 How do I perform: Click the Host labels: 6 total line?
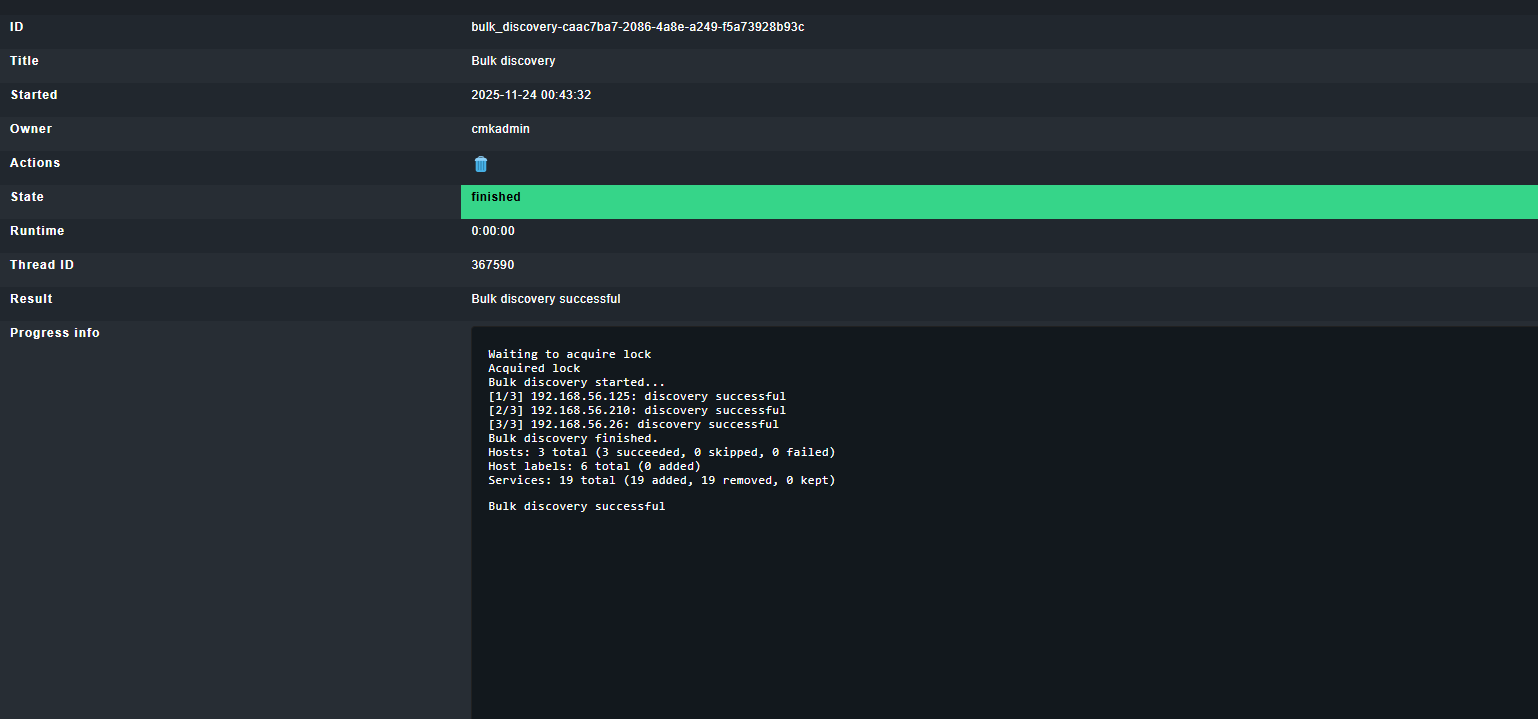[594, 466]
